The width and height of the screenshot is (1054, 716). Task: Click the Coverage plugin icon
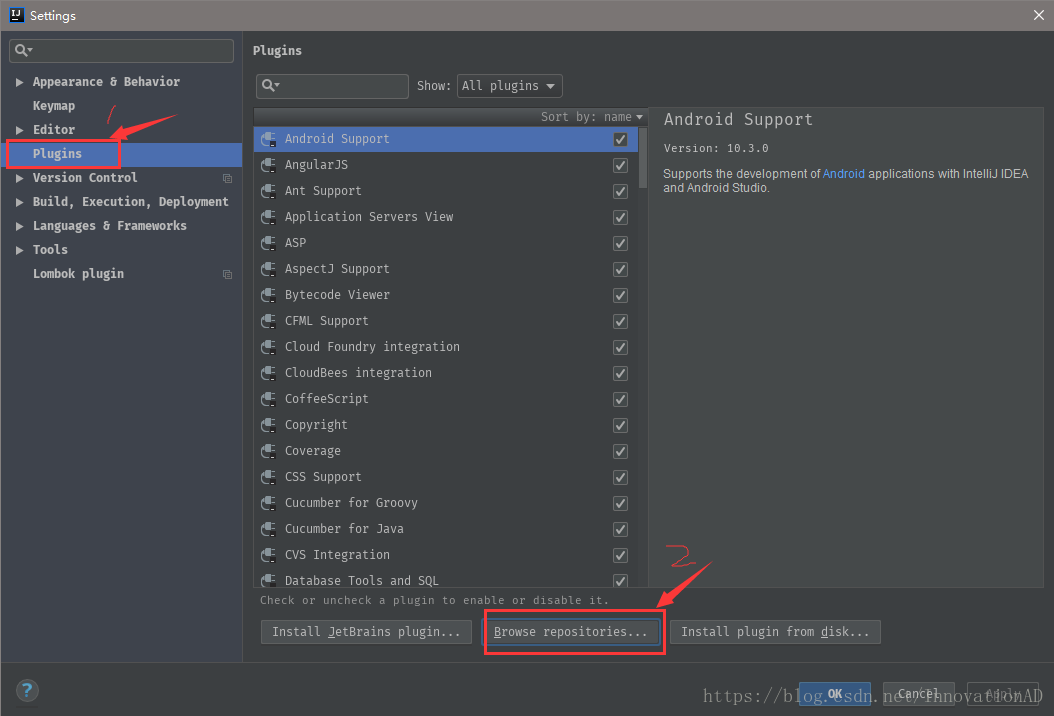coord(268,451)
